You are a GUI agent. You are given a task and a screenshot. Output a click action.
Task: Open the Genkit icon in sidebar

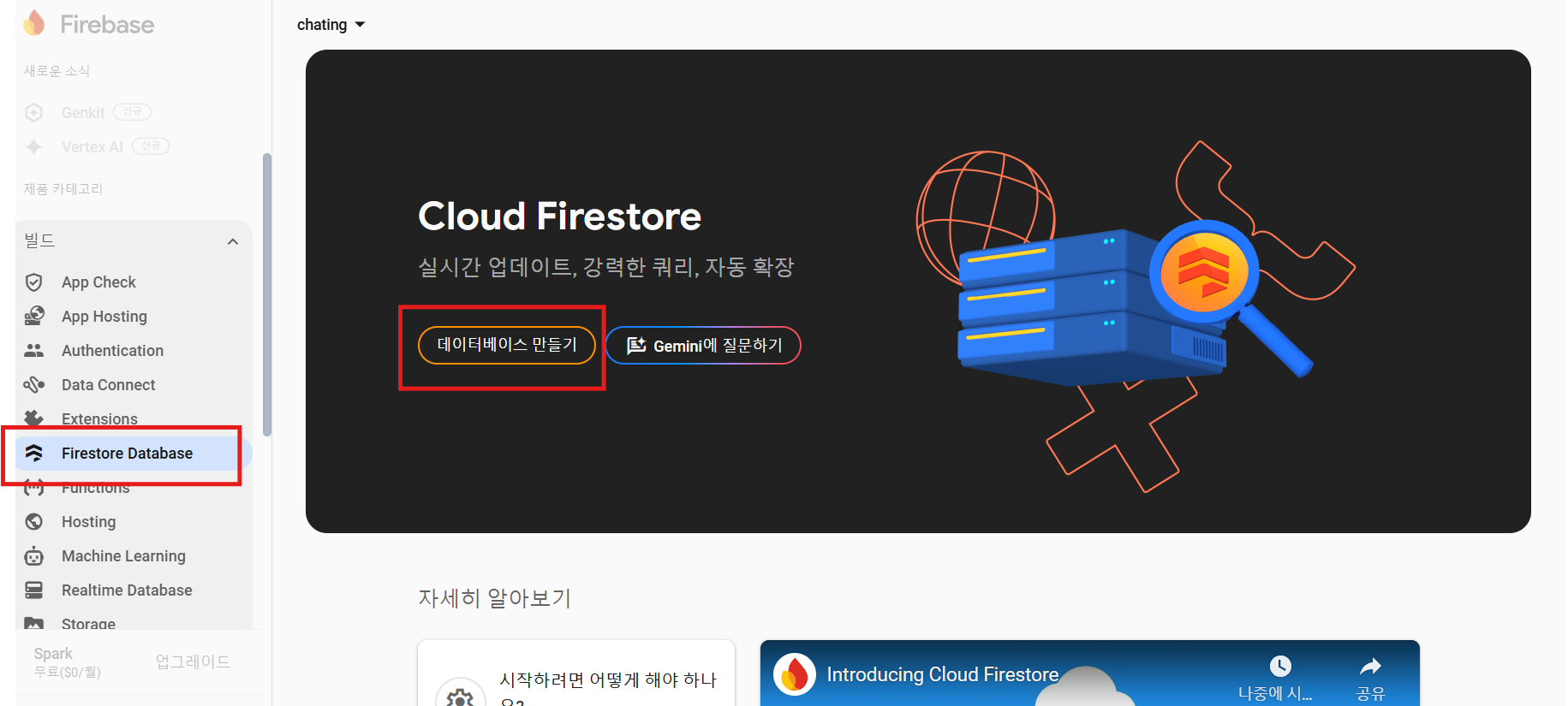pos(34,112)
